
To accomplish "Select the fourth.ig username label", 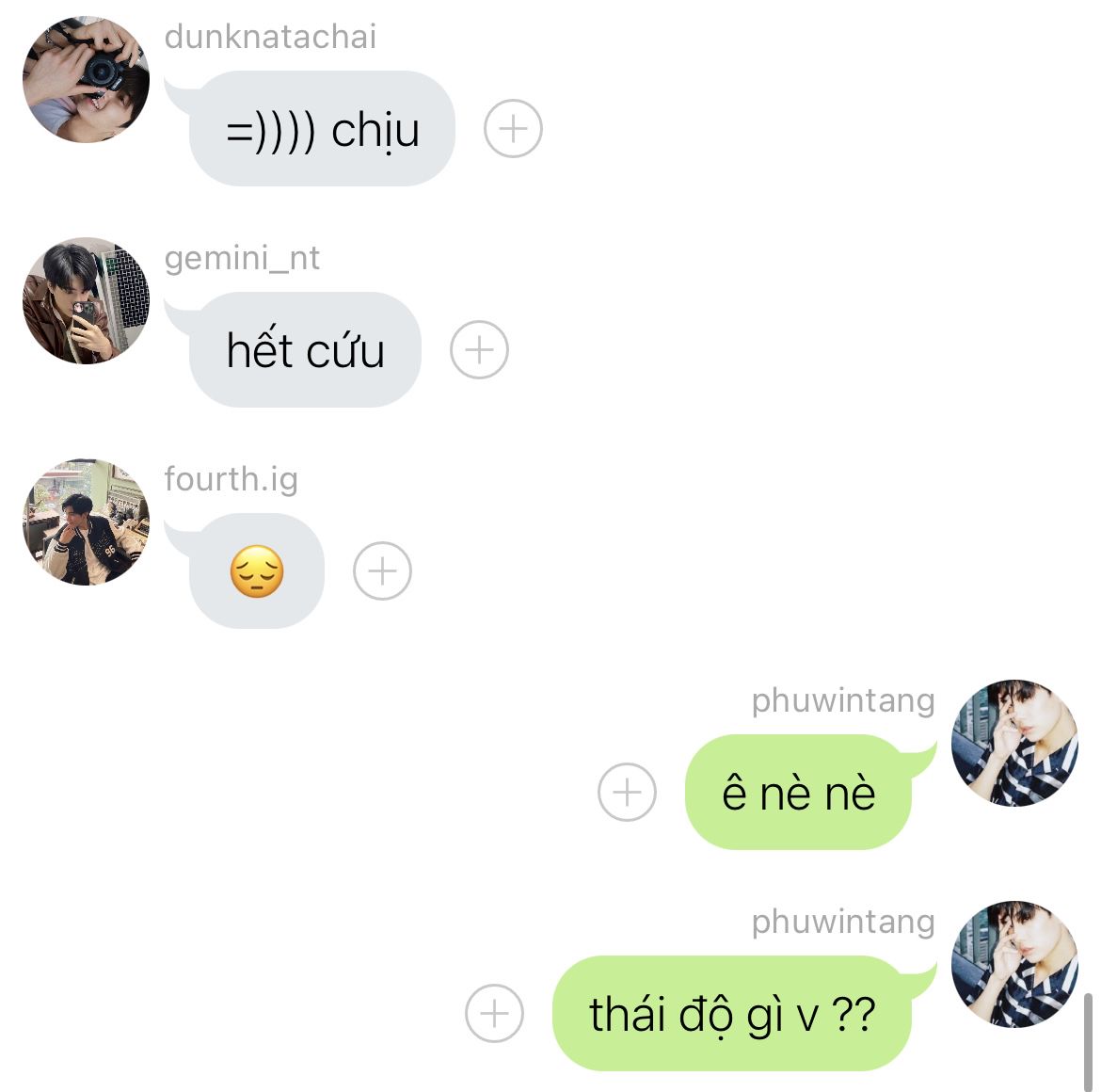I will tap(231, 480).
